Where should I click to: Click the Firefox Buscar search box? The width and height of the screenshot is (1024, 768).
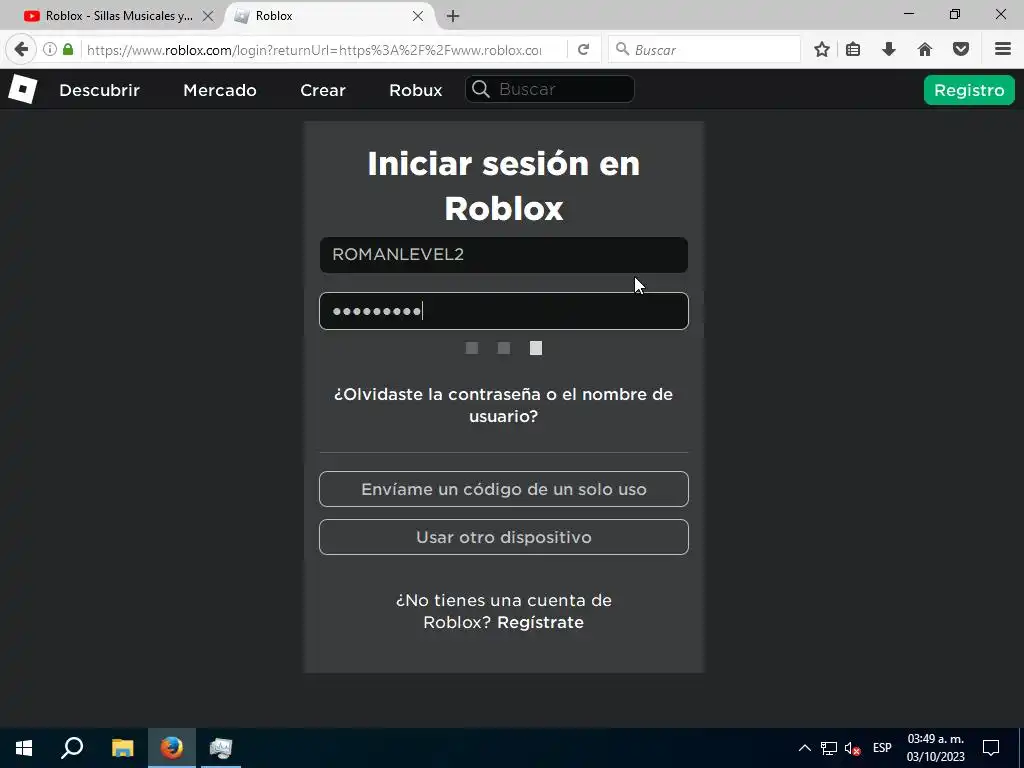click(704, 50)
